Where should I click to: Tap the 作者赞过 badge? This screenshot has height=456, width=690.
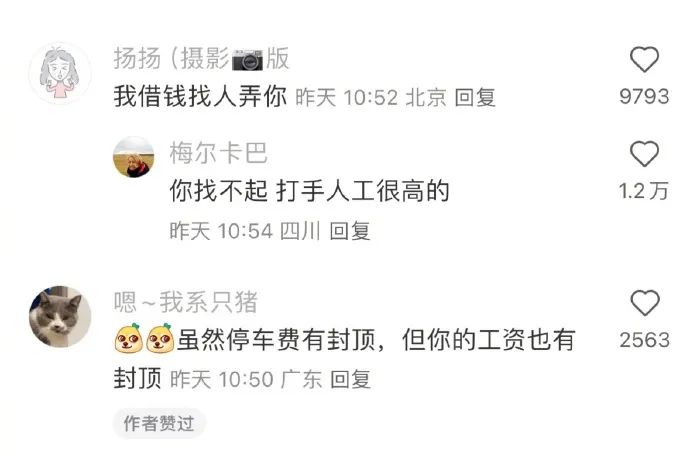point(159,423)
